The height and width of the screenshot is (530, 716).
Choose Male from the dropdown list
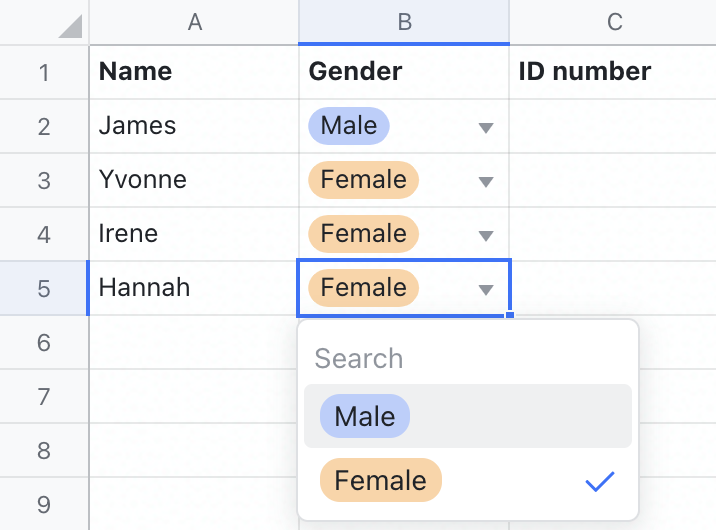click(365, 416)
